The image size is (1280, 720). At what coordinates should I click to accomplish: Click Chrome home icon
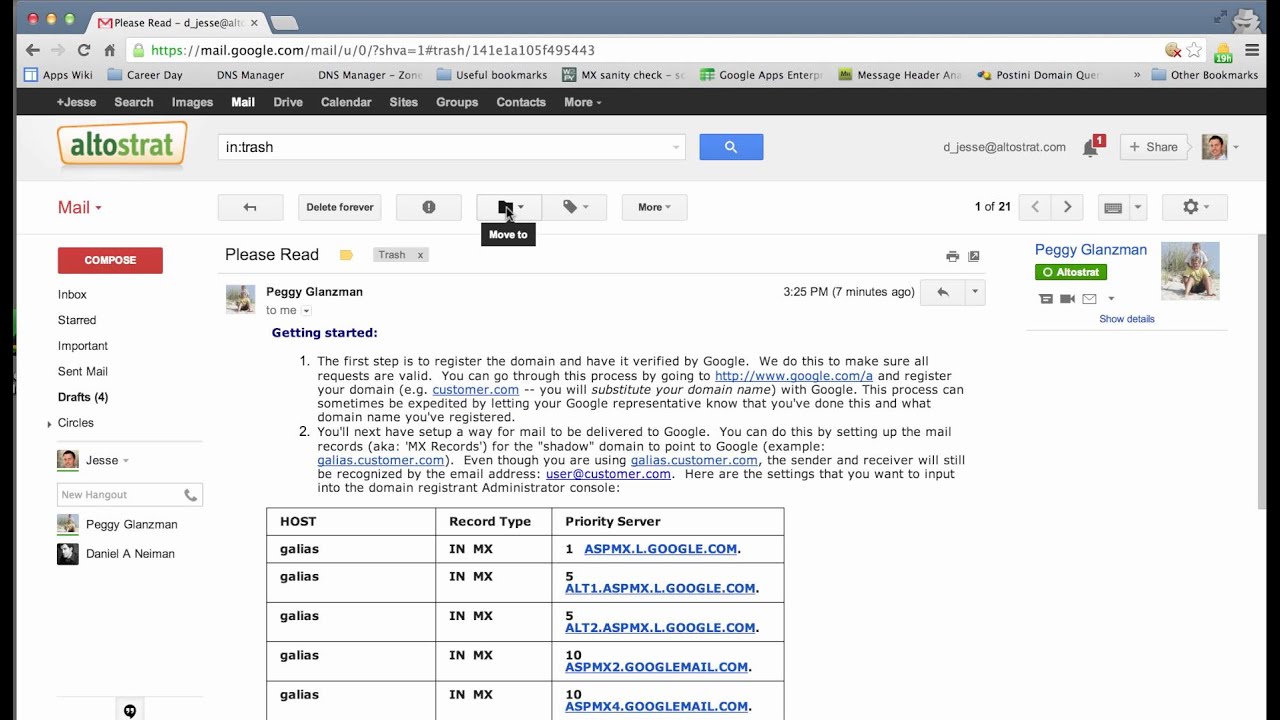point(110,50)
